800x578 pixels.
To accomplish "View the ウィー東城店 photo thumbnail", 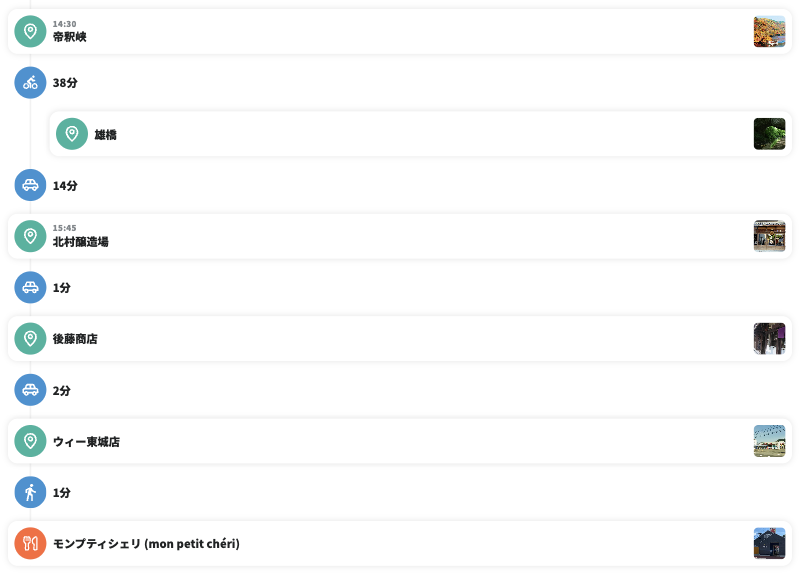I will 769,441.
